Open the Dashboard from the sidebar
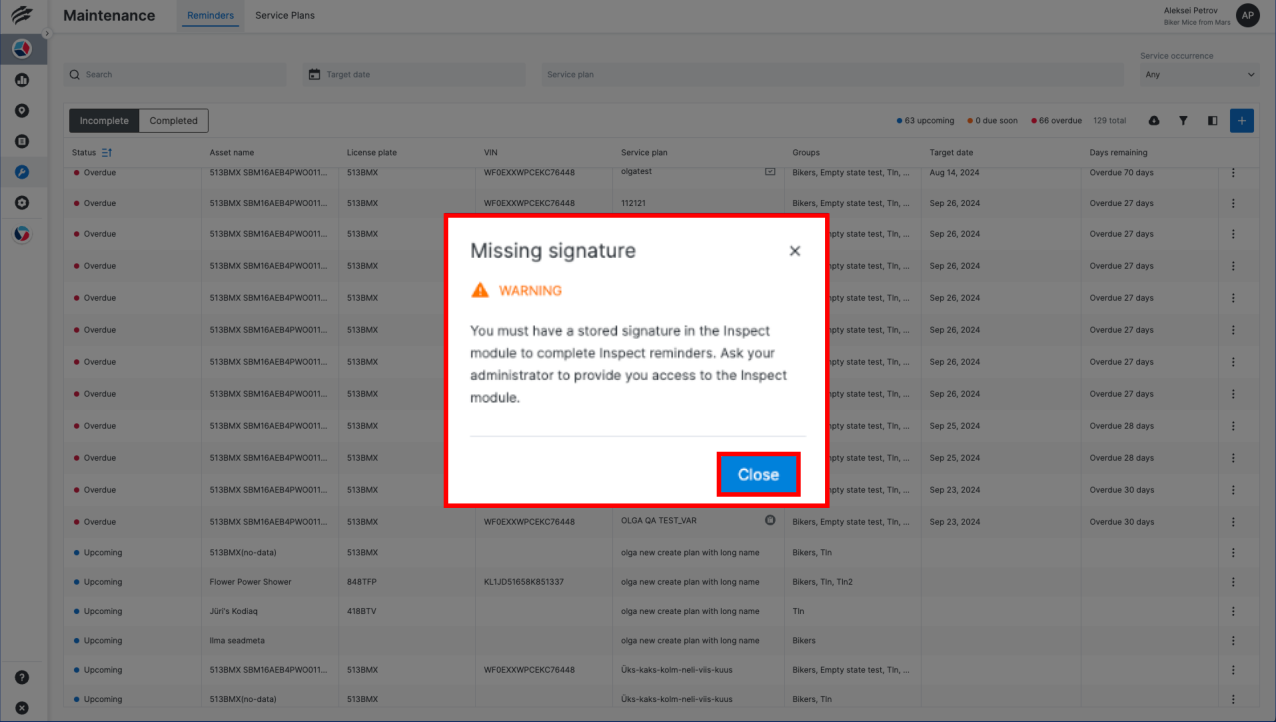The width and height of the screenshot is (1276, 722). [21, 49]
